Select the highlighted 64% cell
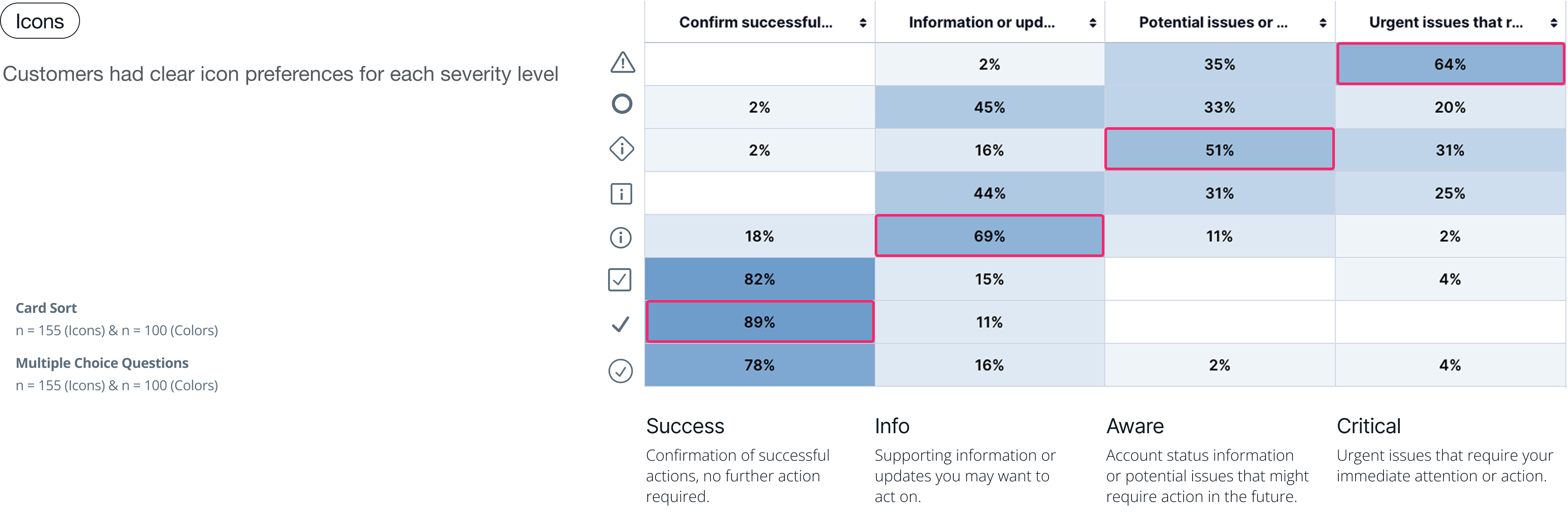The image size is (1568, 520). coord(1450,64)
